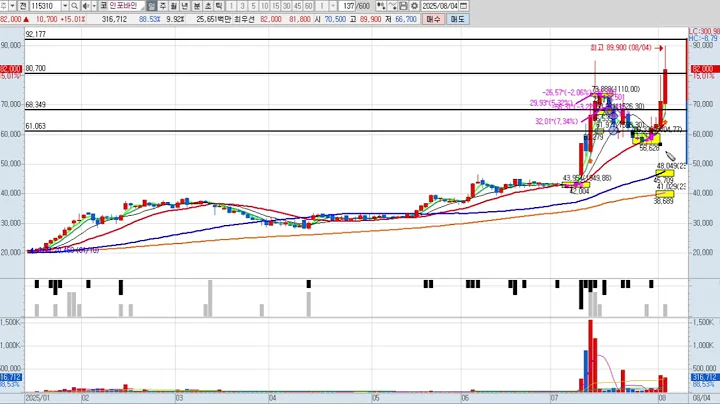This screenshot has height=404, width=720.
Task: Click the 코 KOSDAQ market badge
Action: pyautogui.click(x=103, y=6)
